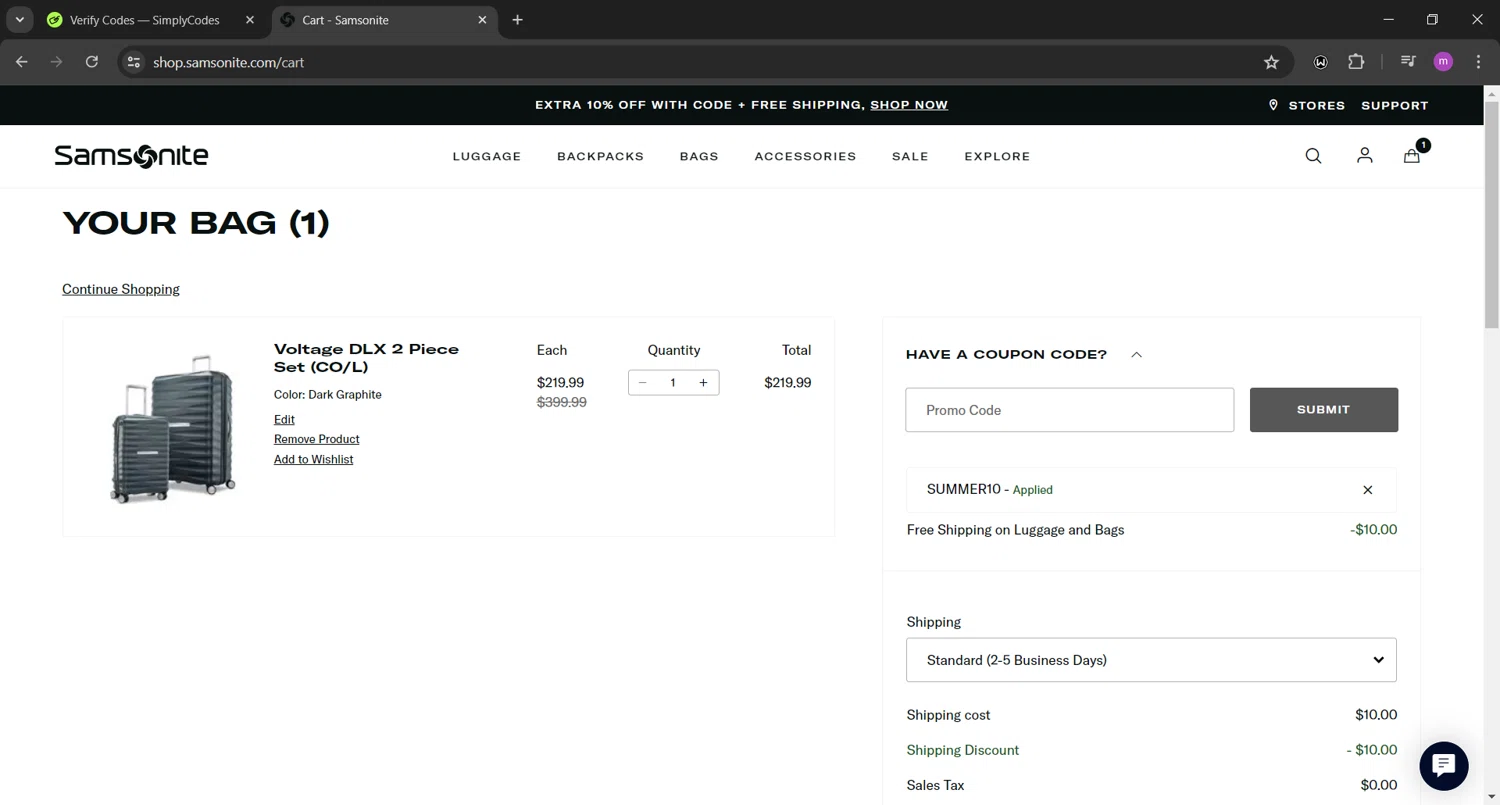
Task: Open the Backpacks menu
Action: click(x=600, y=156)
